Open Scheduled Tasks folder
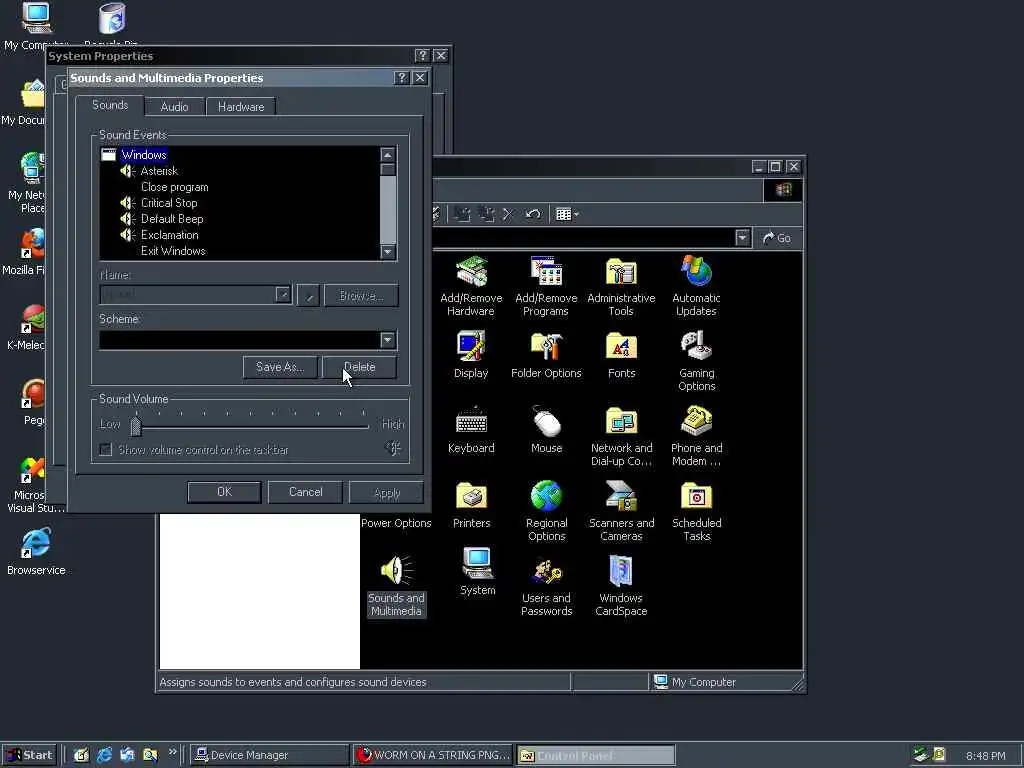1024x768 pixels. 696,511
